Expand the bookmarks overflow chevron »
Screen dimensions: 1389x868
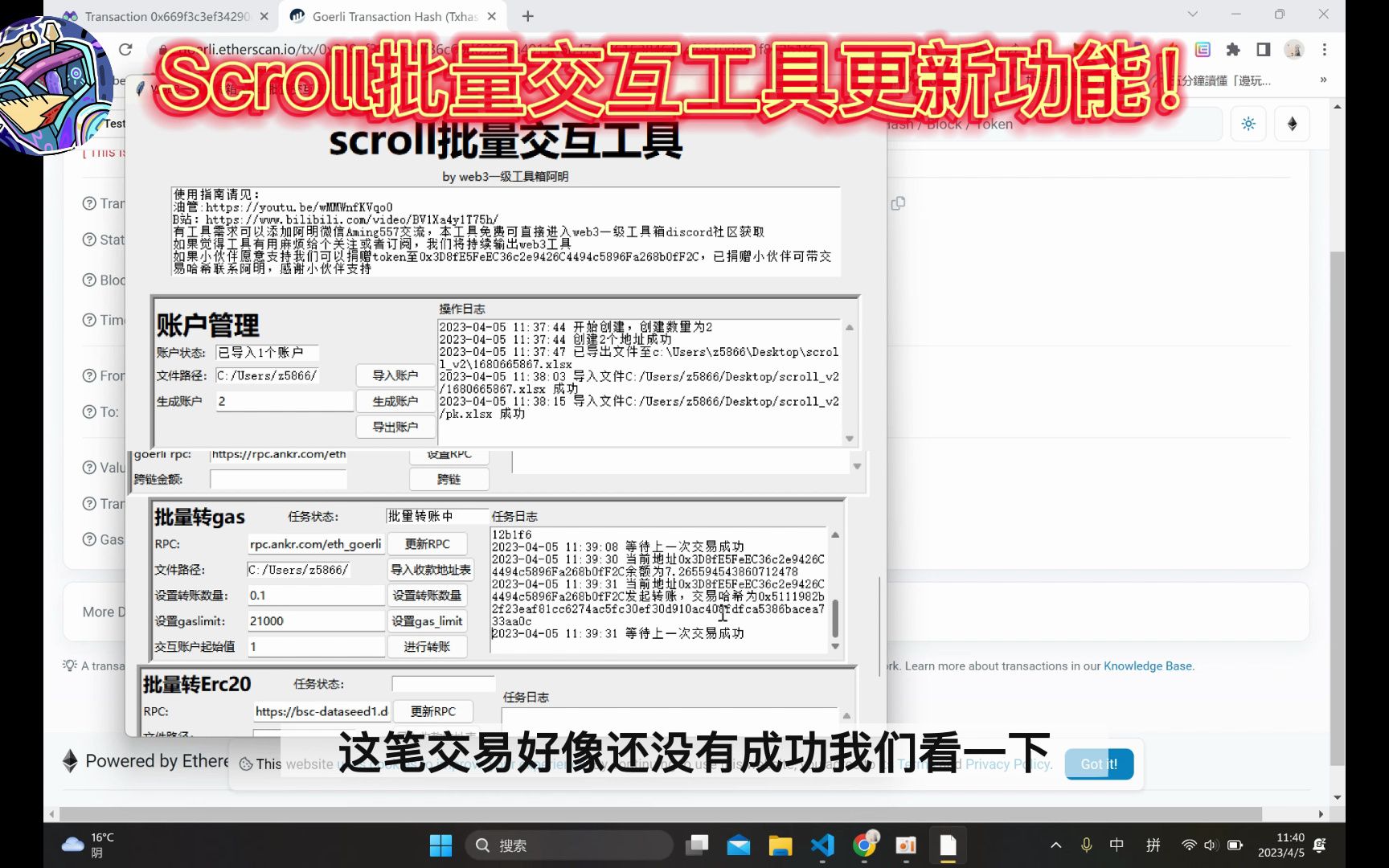[x=1323, y=80]
